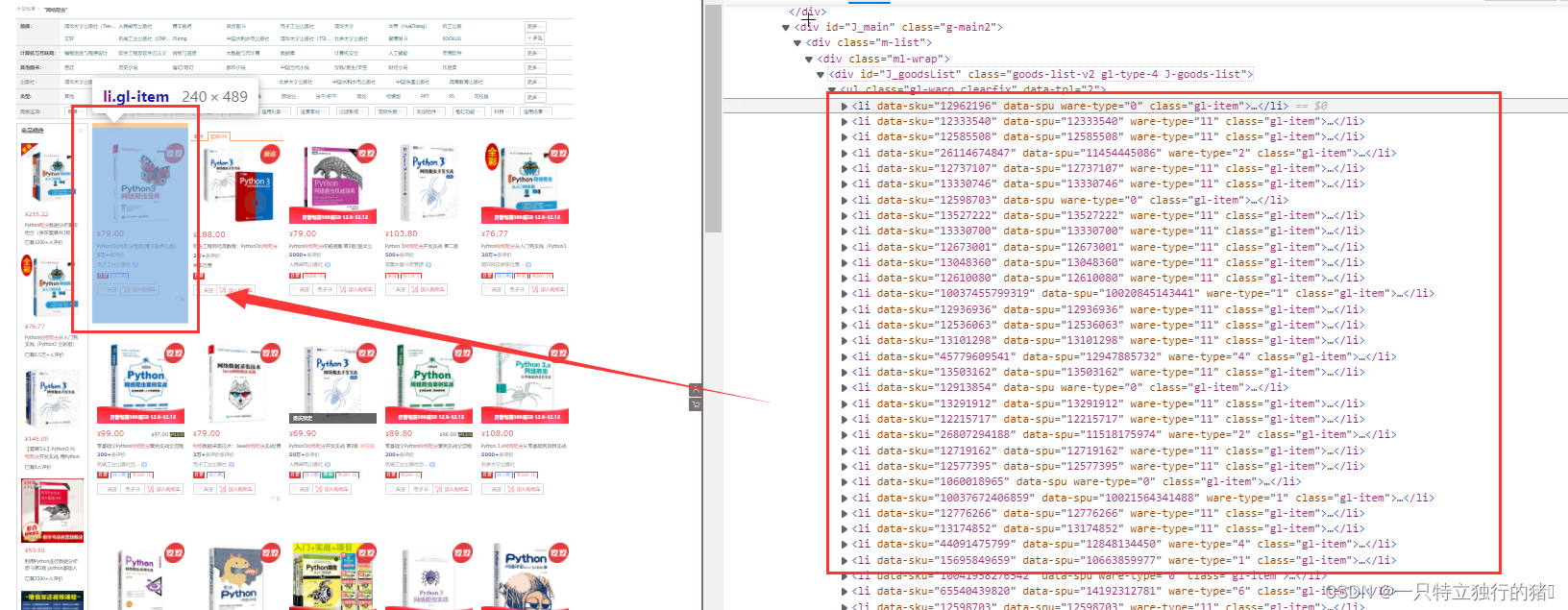The width and height of the screenshot is (1568, 610).
Task: Select li row with data-sku 13174852
Action: (1108, 528)
